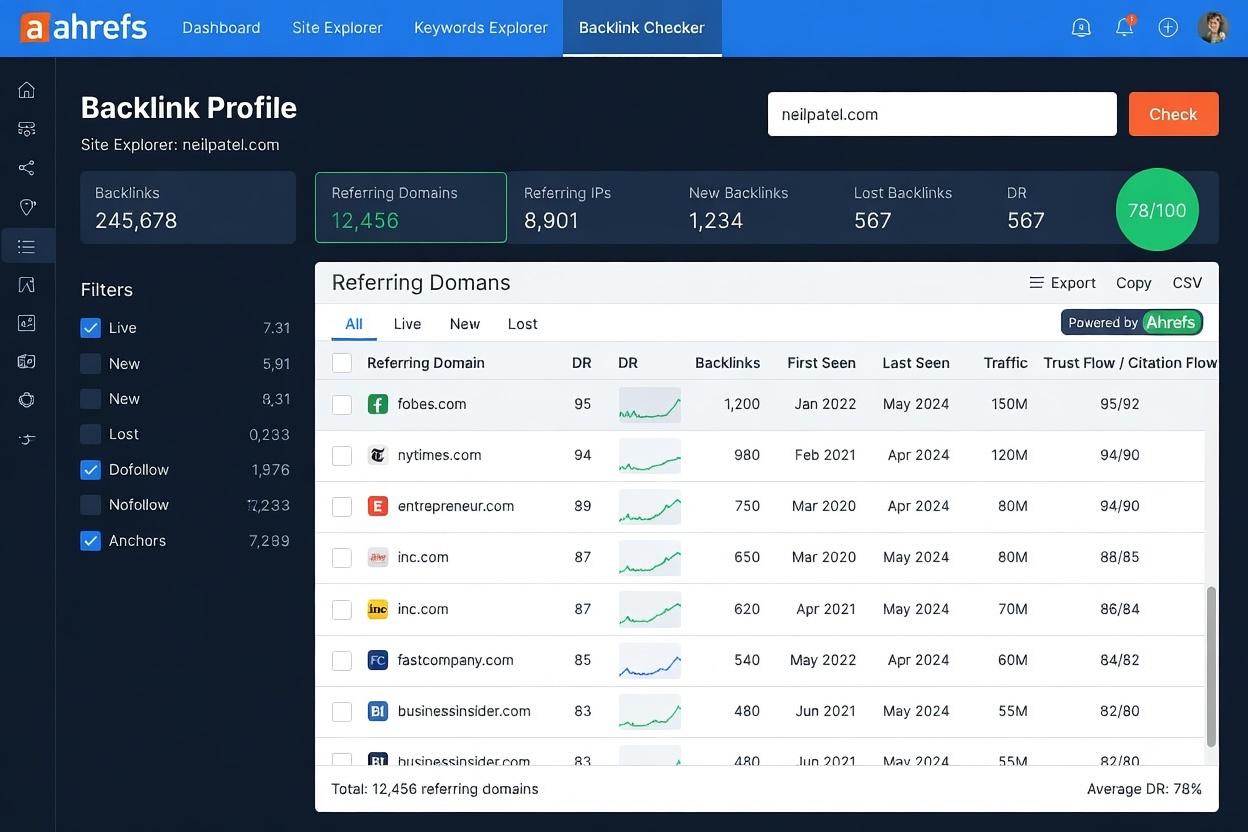Click inside the neilpatel.com search field
The height and width of the screenshot is (832, 1248).
[941, 114]
